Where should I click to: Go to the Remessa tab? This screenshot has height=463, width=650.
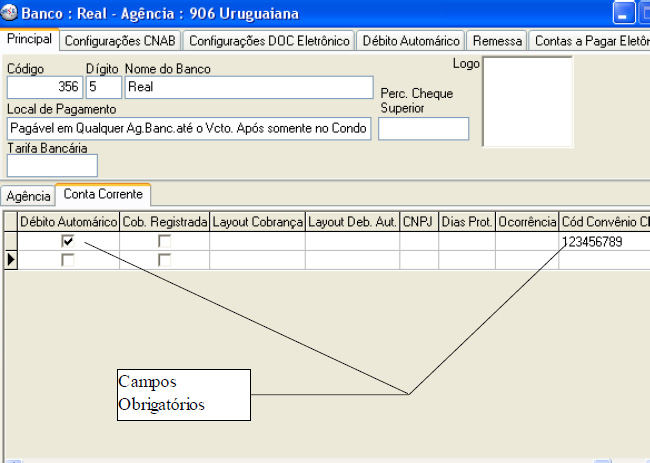(x=497, y=41)
